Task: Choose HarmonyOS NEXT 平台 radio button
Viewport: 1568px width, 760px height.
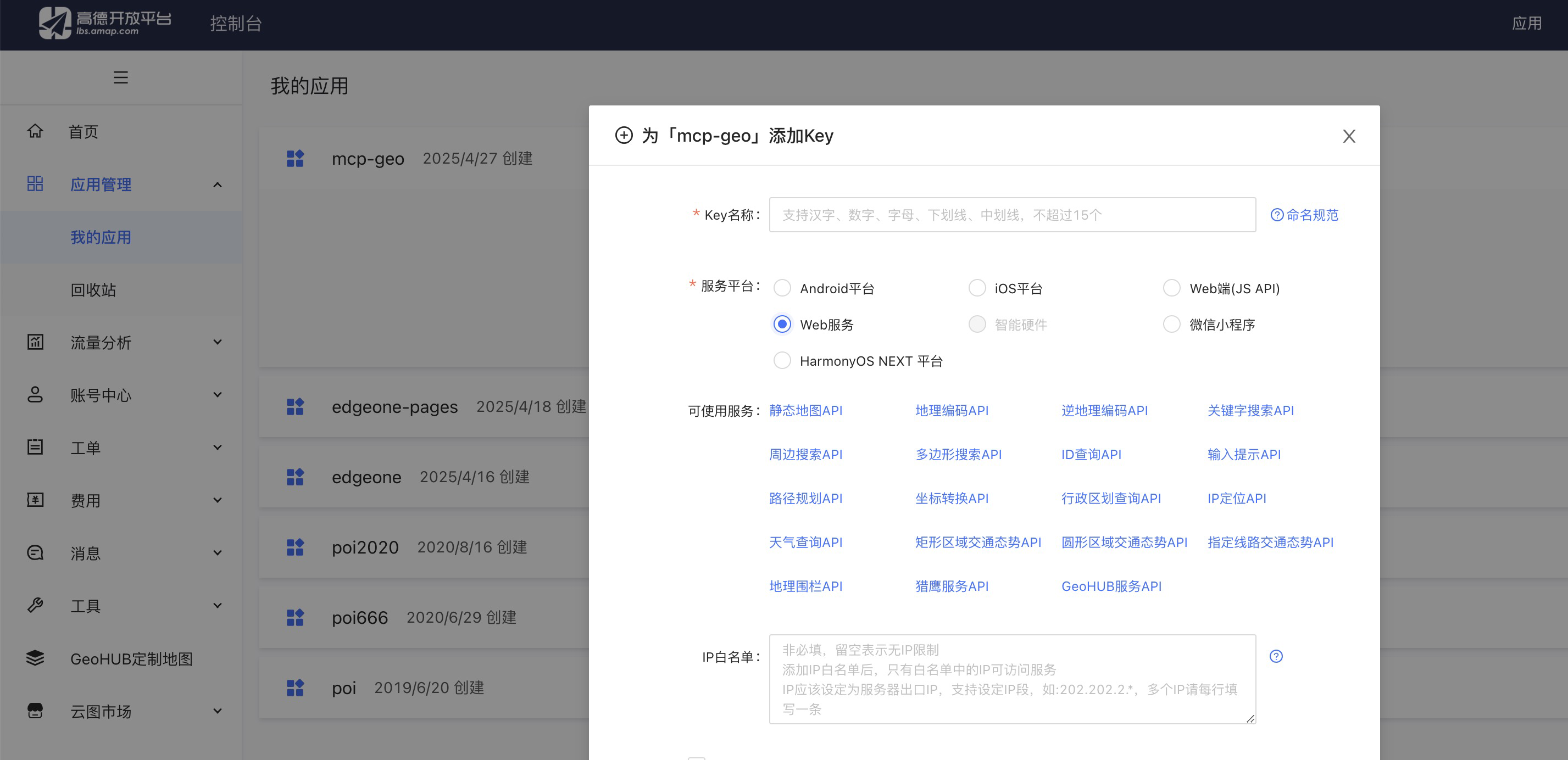Action: [x=782, y=360]
